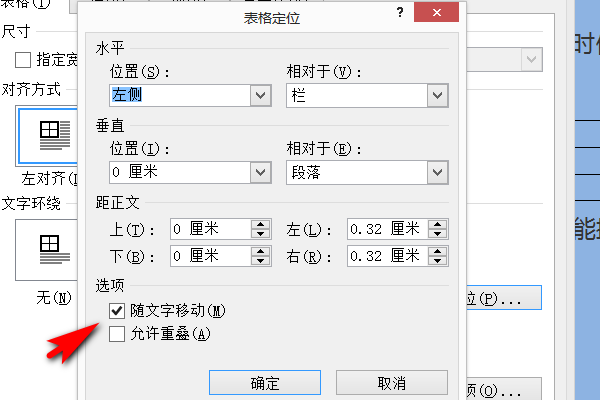This screenshot has width=600, height=400.
Task: Decrease the bottom distance spinner
Action: coord(261,260)
